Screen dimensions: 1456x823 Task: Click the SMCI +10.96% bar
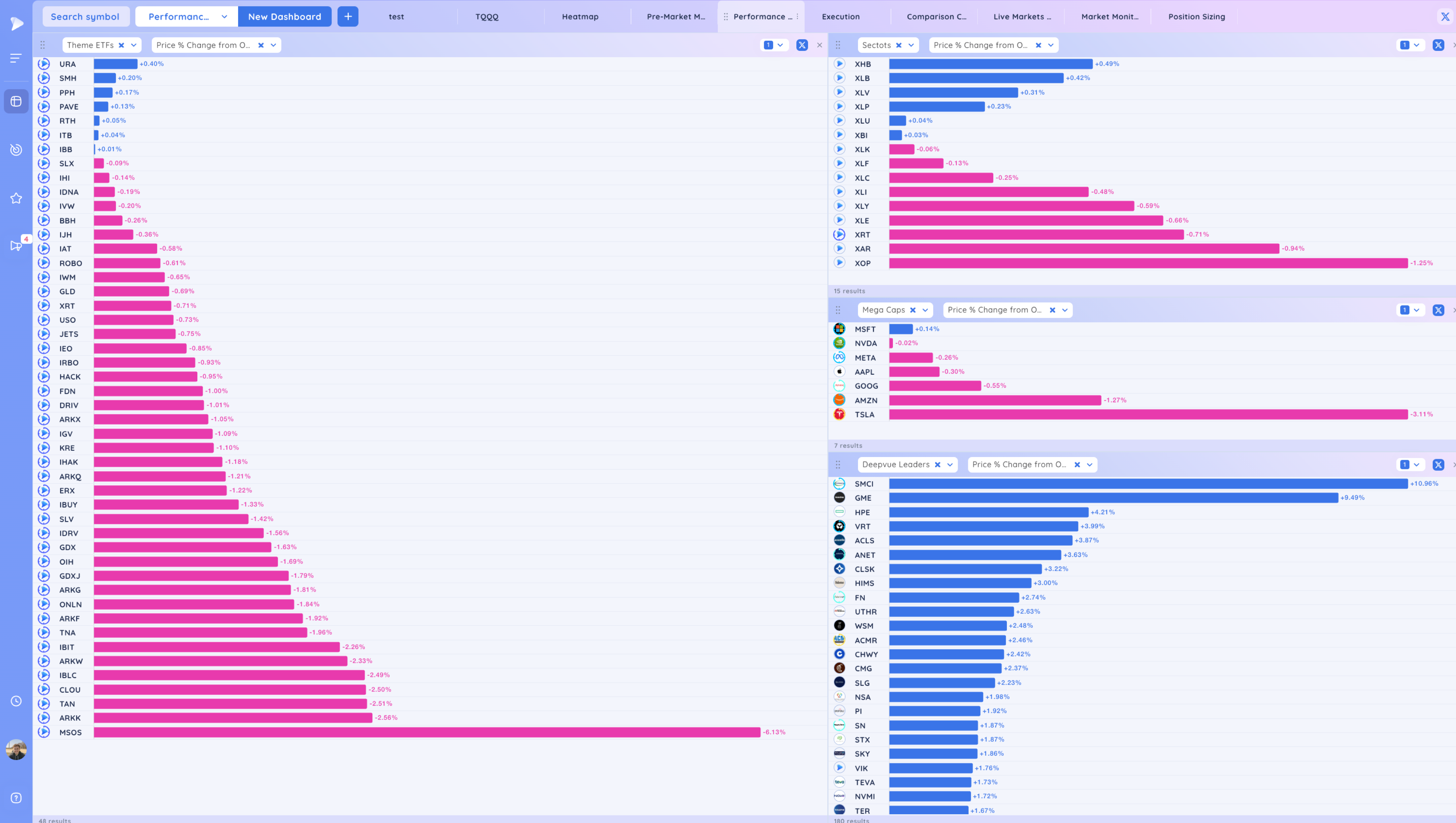(x=1148, y=484)
